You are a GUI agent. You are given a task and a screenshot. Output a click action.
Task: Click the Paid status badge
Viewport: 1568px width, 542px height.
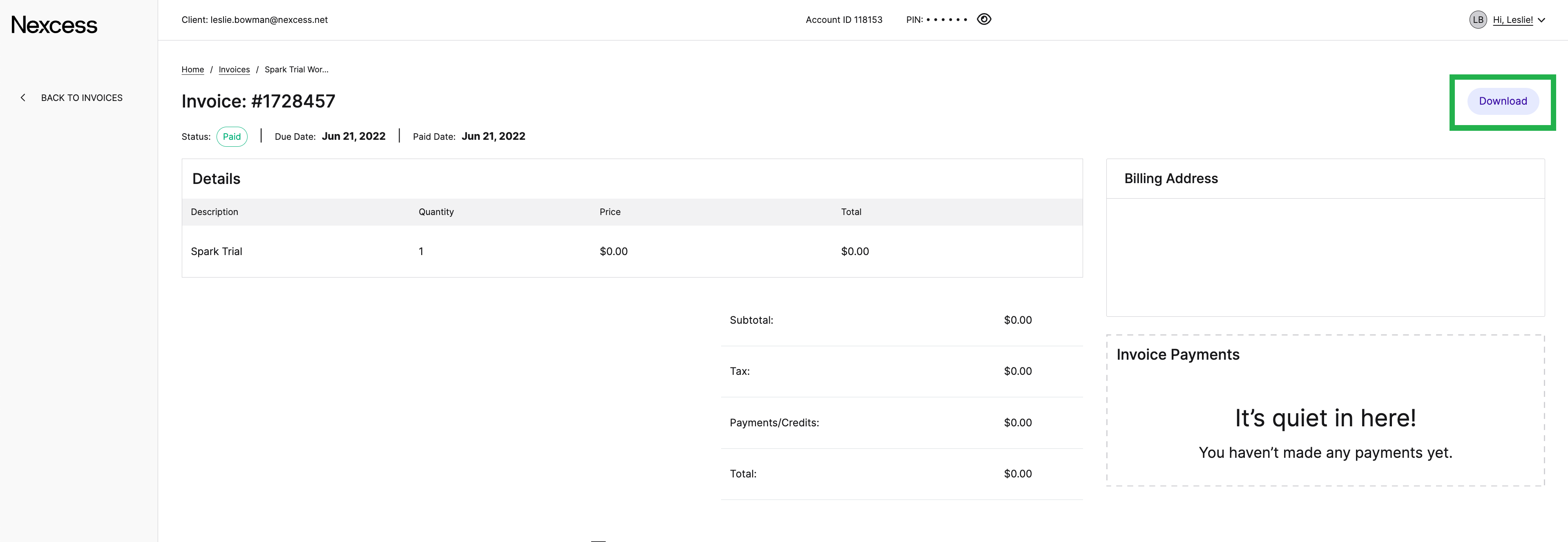click(231, 137)
